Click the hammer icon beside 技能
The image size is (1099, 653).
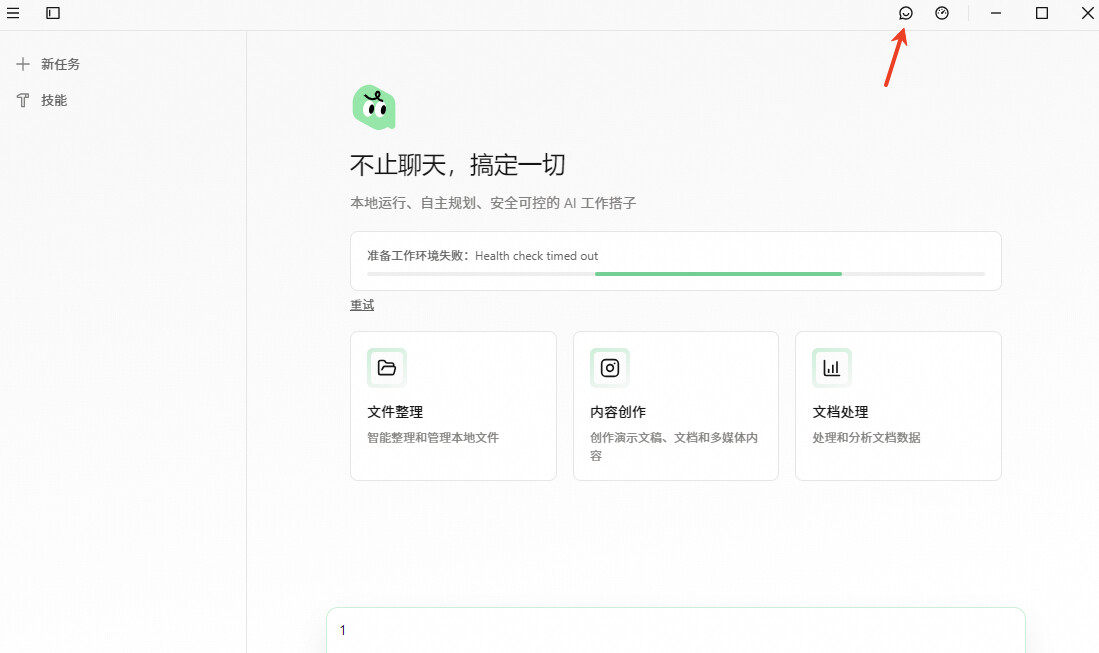(23, 100)
